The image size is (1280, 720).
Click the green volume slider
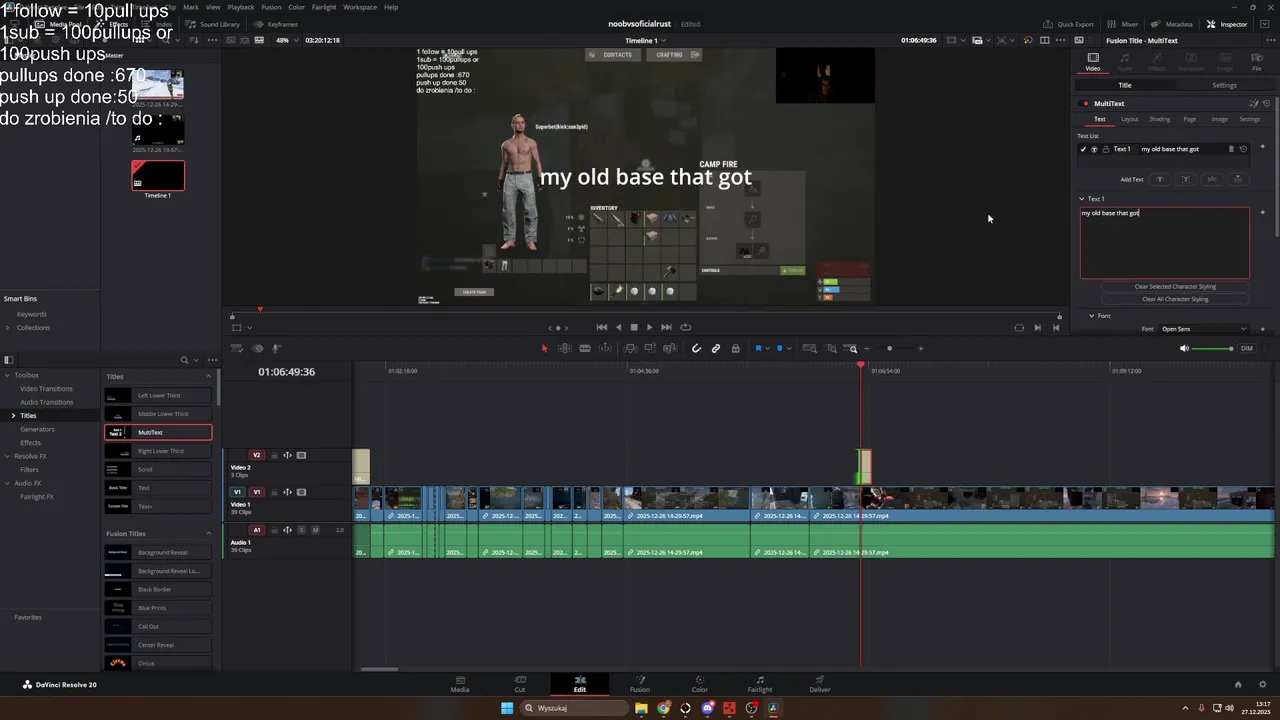pyautogui.click(x=1214, y=348)
